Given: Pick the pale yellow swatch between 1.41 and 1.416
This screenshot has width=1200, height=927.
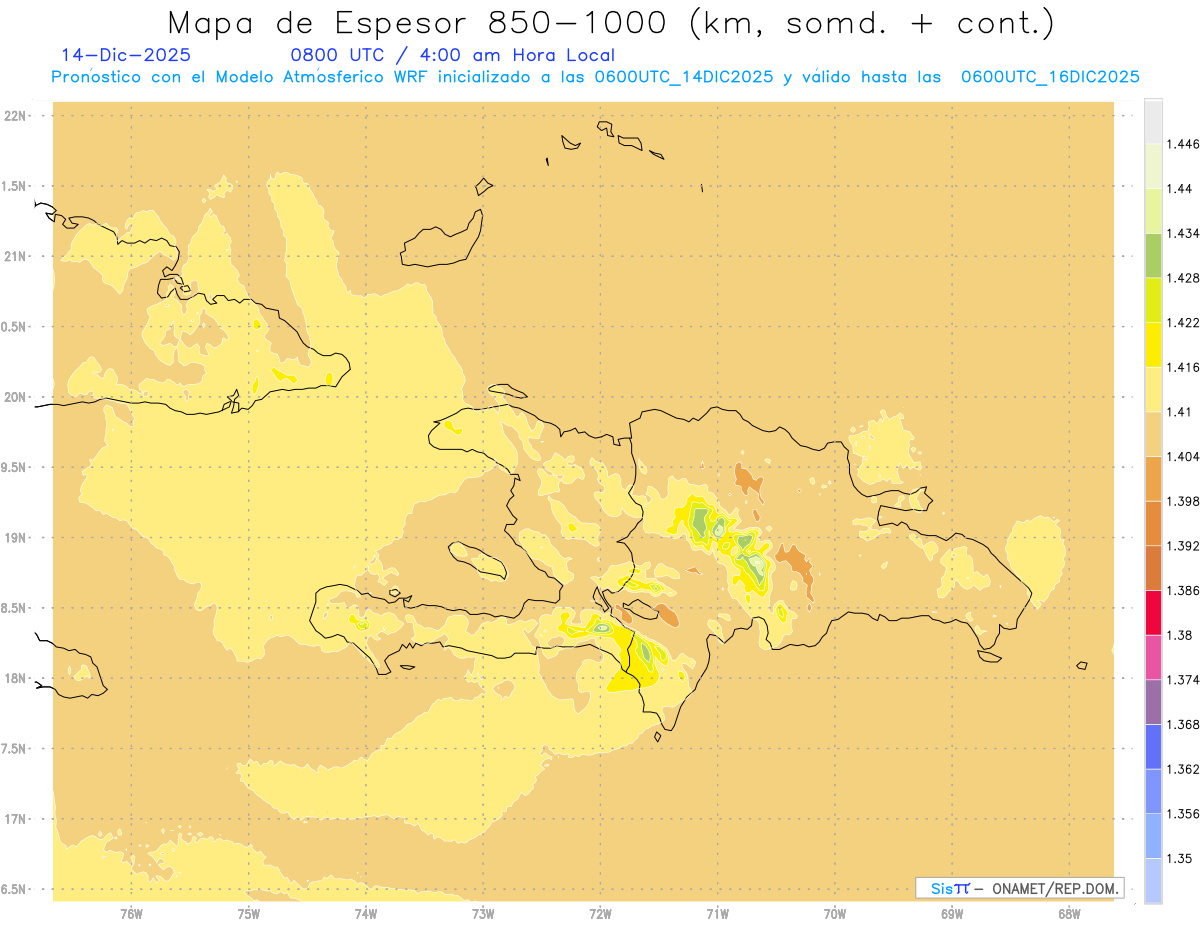Looking at the screenshot, I should pos(1153,390).
